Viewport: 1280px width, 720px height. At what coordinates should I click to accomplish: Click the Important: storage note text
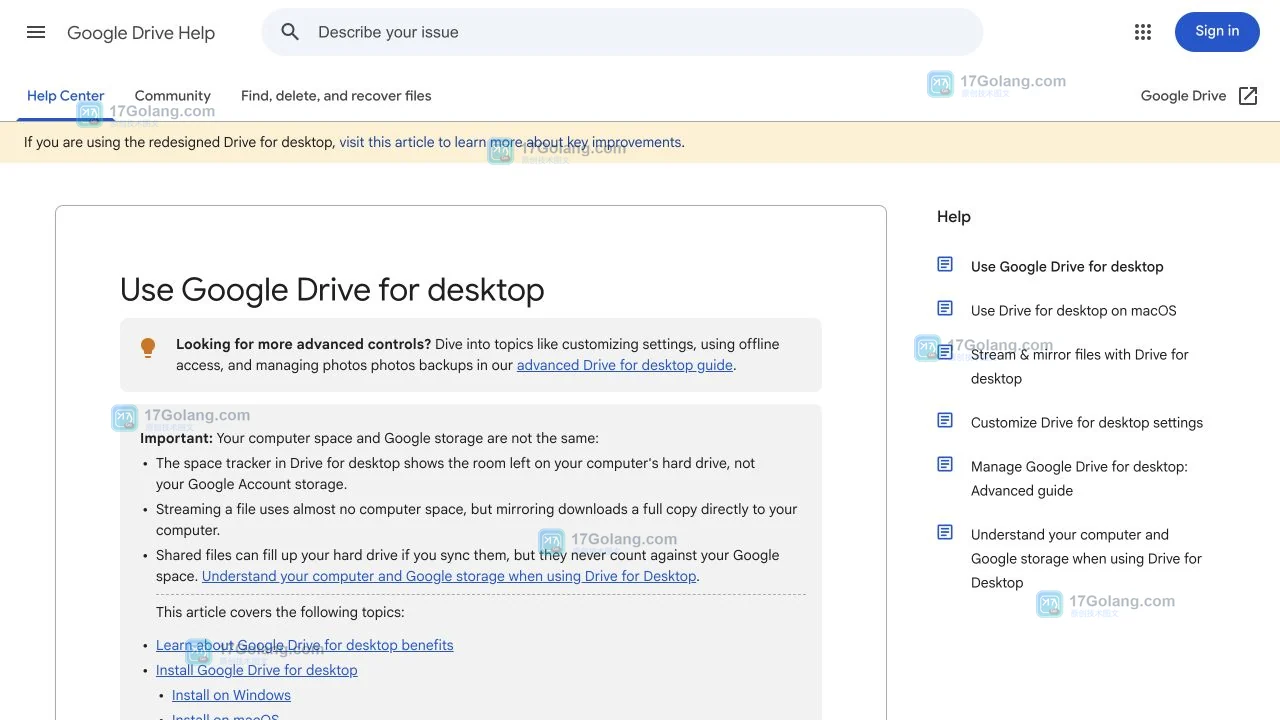[369, 438]
